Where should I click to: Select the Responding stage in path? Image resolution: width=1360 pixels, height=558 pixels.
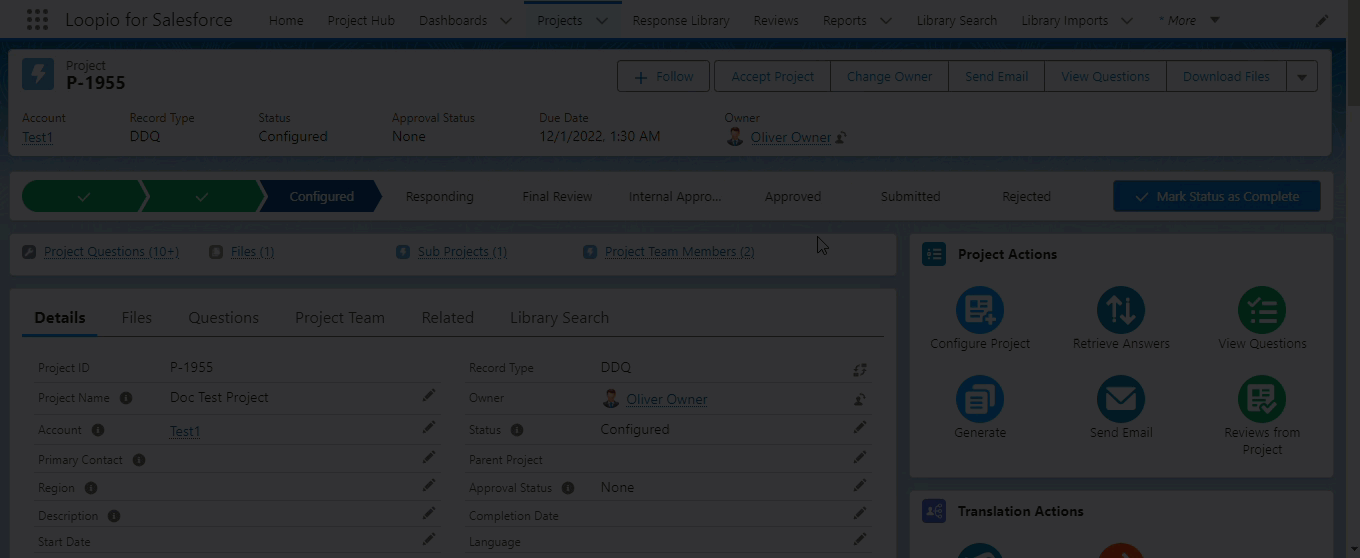coord(440,196)
